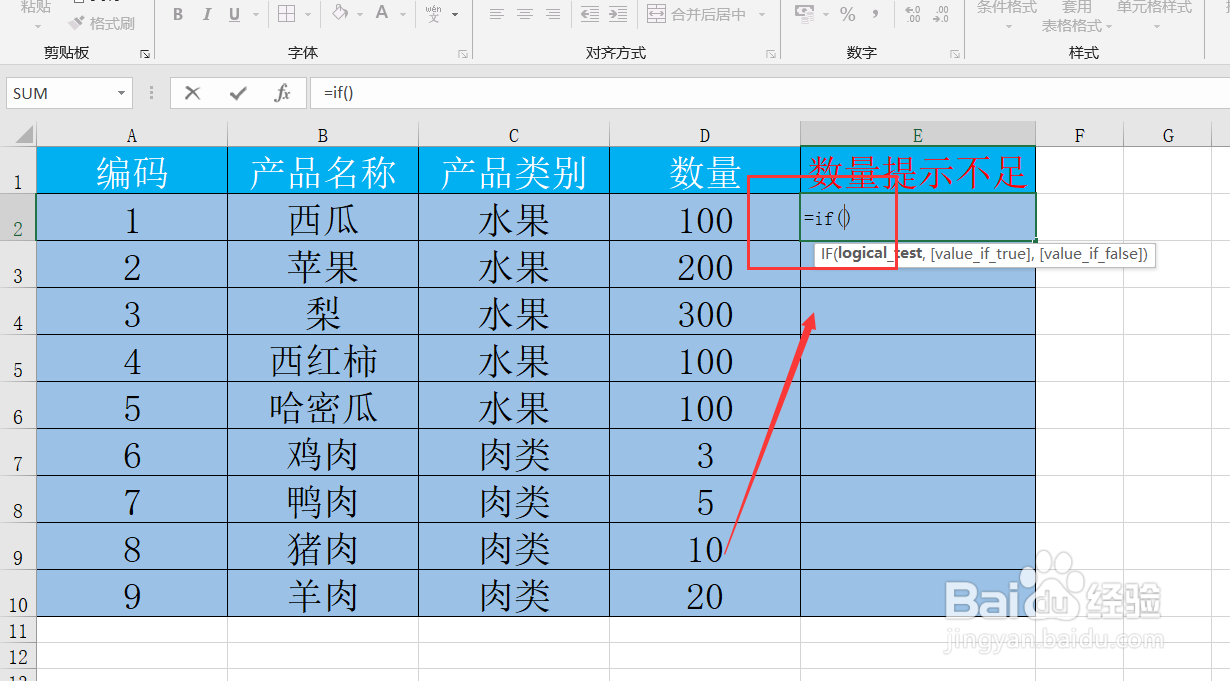Expand the accounting format dropdown arrow
The image size is (1230, 681).
coord(824,14)
